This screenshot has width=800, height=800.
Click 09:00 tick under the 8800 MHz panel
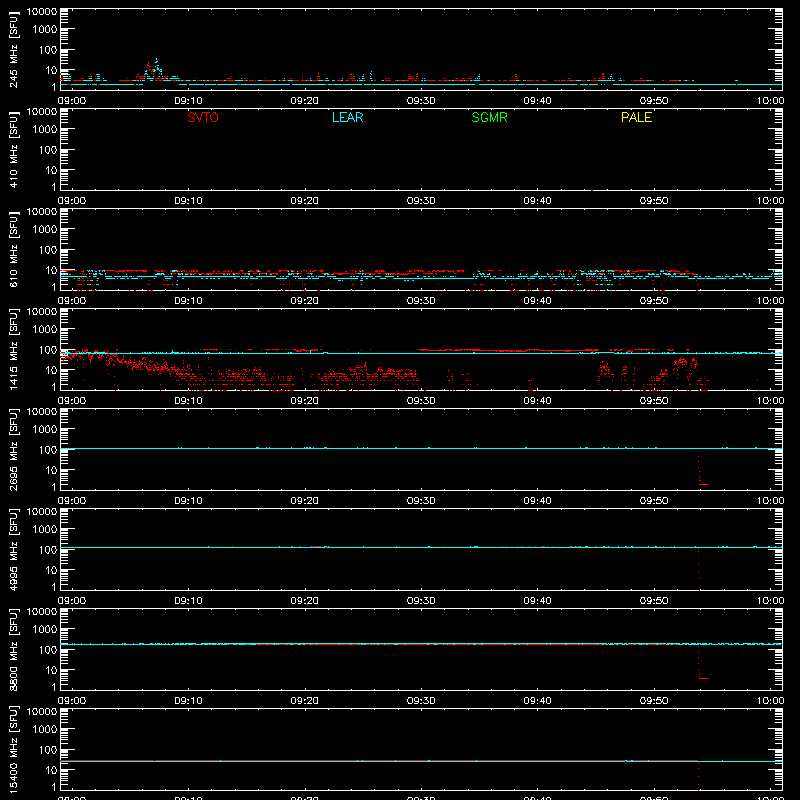point(71,701)
